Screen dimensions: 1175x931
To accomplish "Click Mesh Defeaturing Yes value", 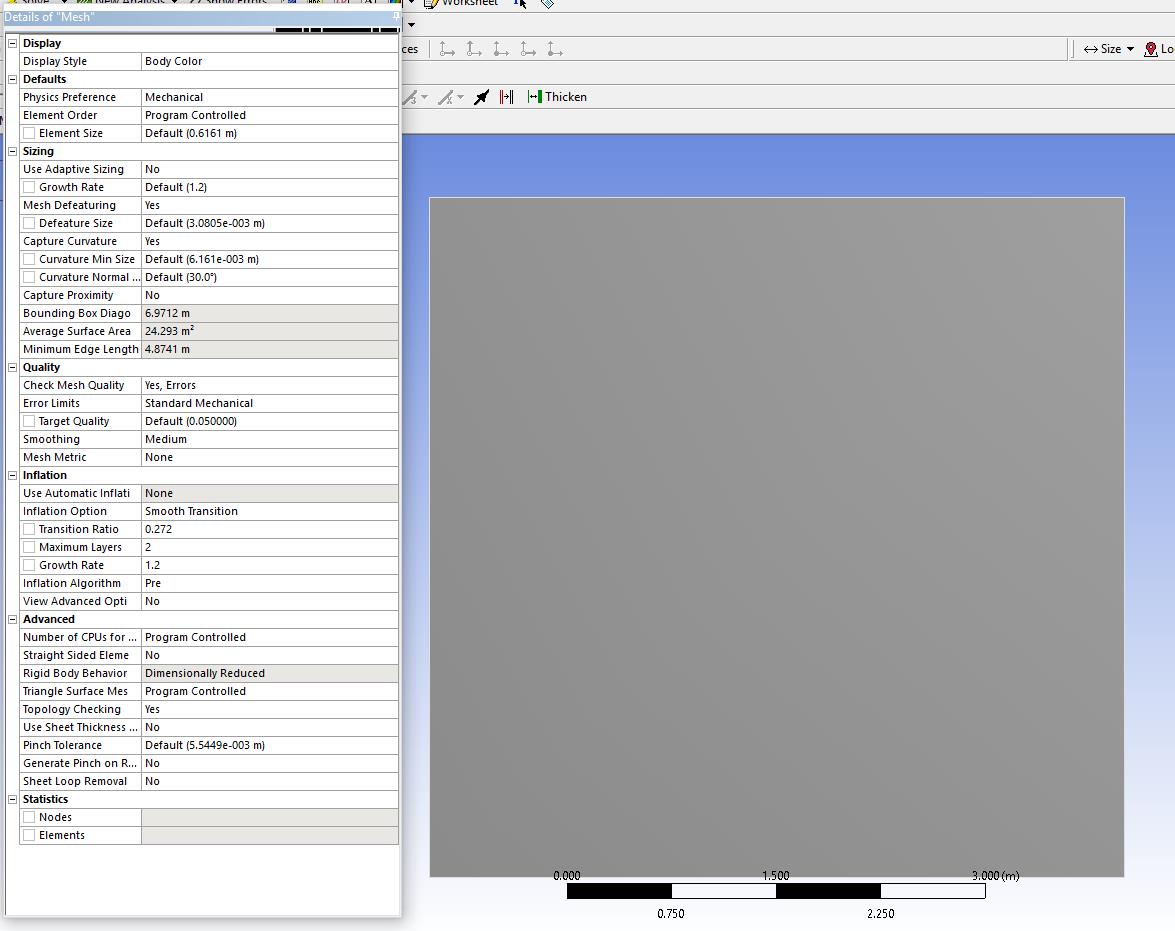I will pyautogui.click(x=270, y=205).
